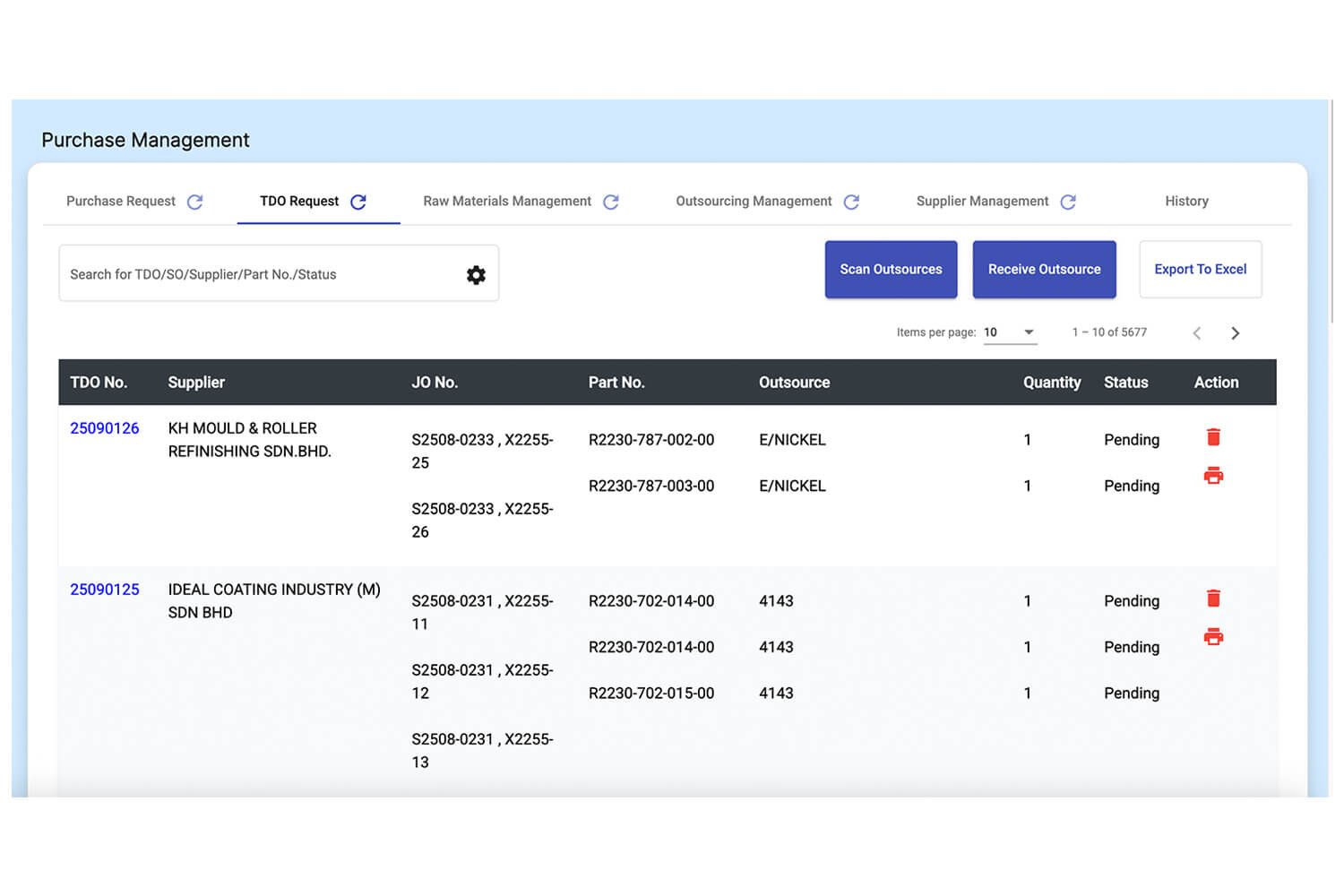The width and height of the screenshot is (1344, 896).
Task: Refresh the Purchase Request tab
Action: [194, 202]
